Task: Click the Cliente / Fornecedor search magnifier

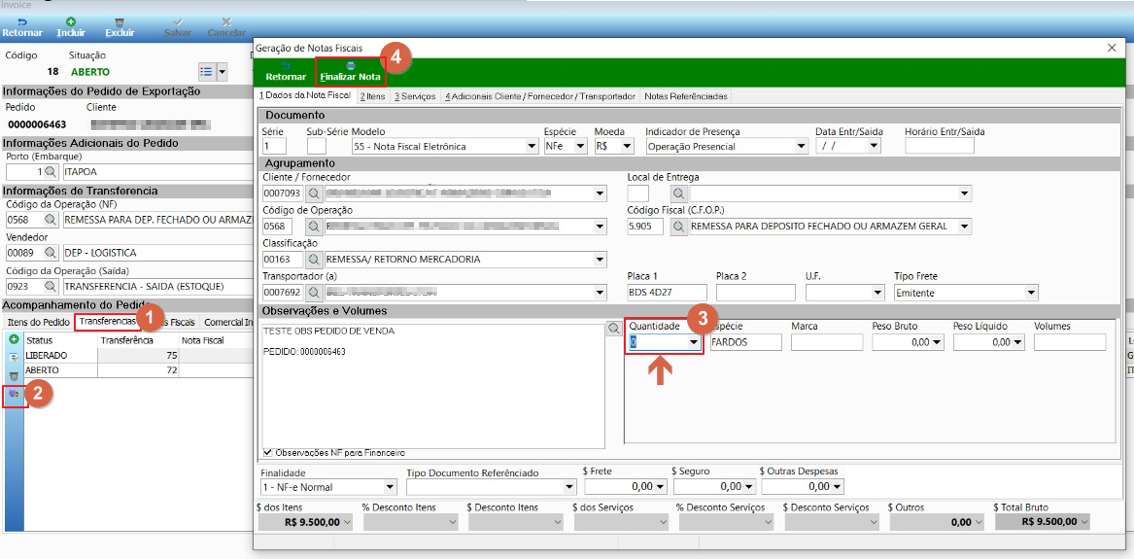Action: coord(314,194)
